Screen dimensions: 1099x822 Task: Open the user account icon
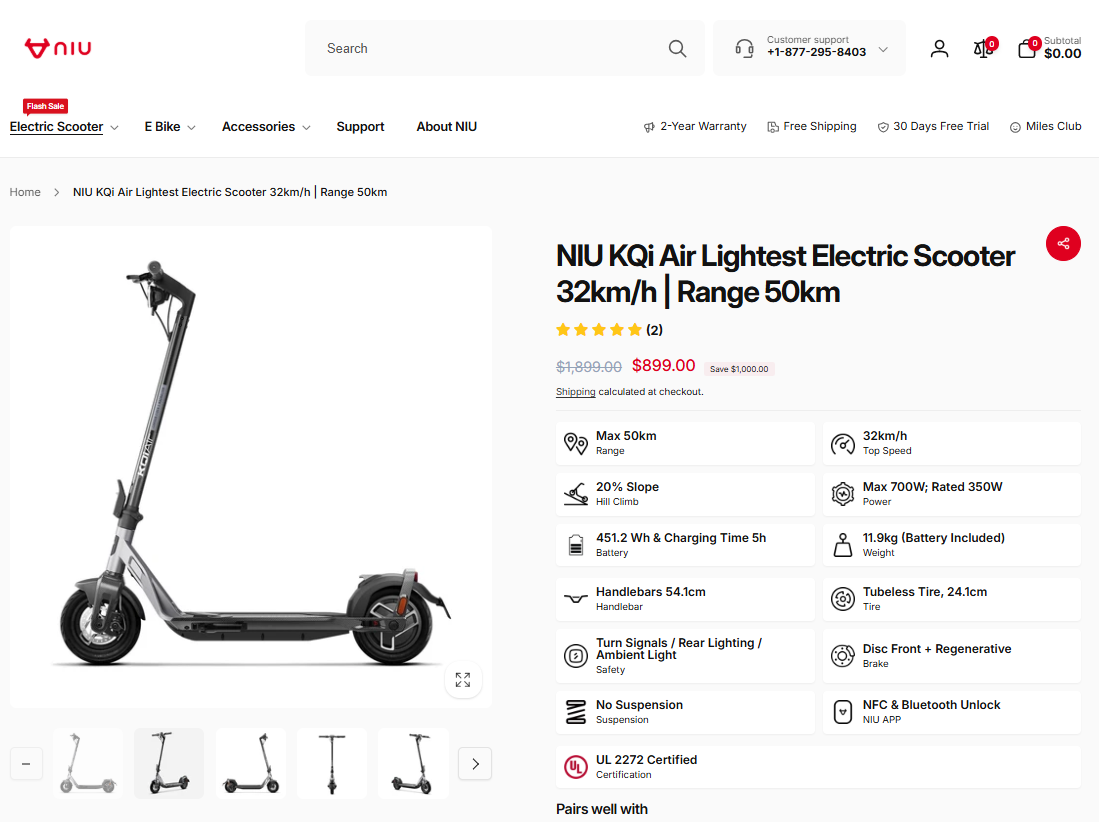pos(939,48)
